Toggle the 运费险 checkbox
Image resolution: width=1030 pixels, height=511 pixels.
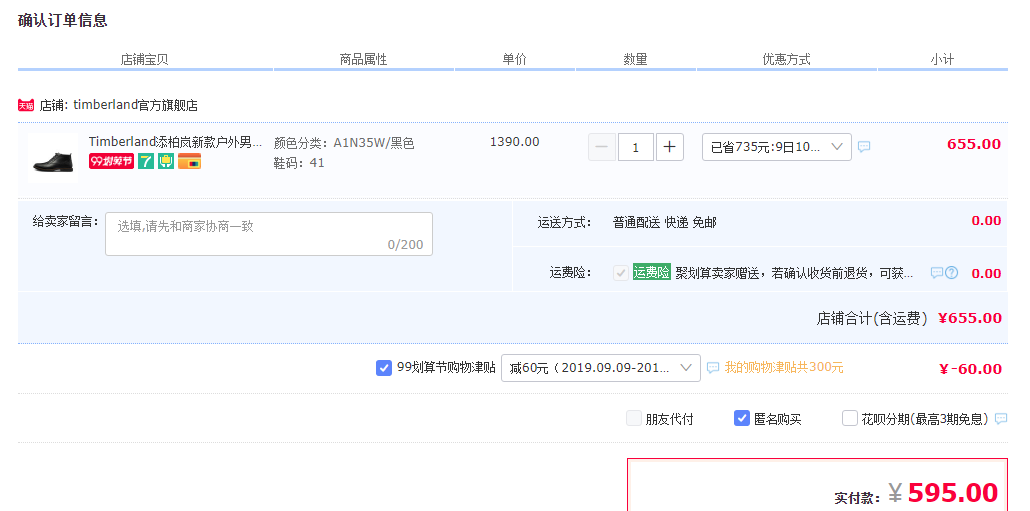tap(620, 273)
